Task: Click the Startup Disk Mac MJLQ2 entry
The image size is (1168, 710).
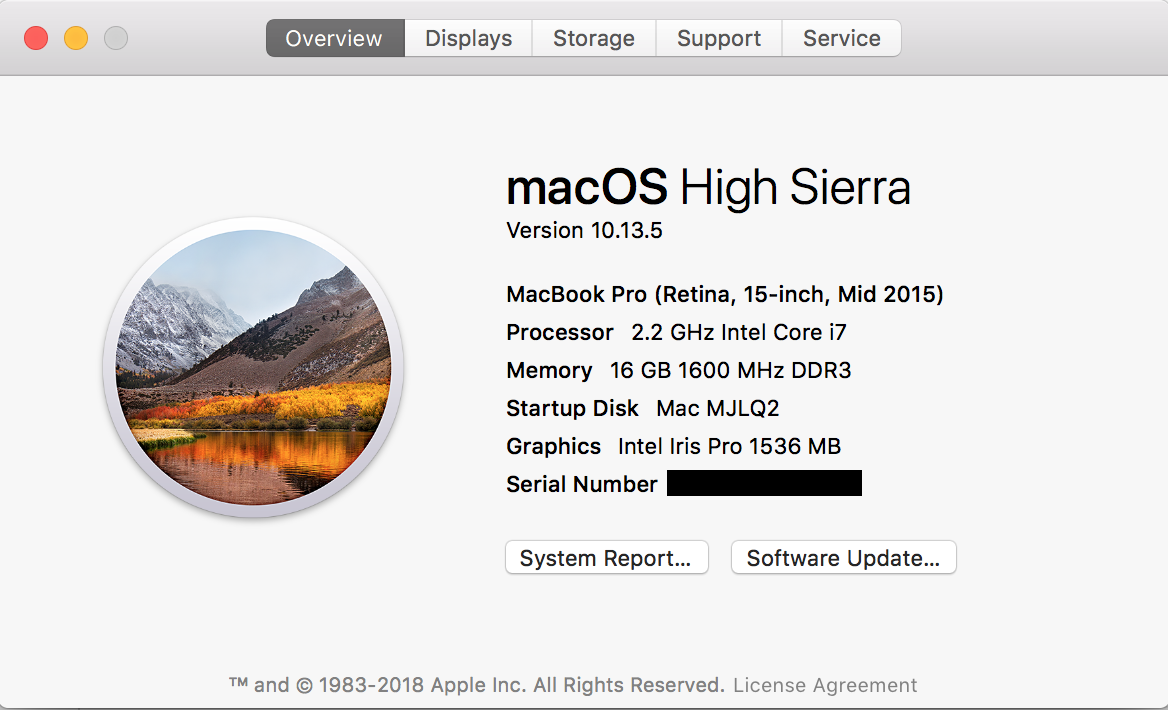Action: pos(643,409)
